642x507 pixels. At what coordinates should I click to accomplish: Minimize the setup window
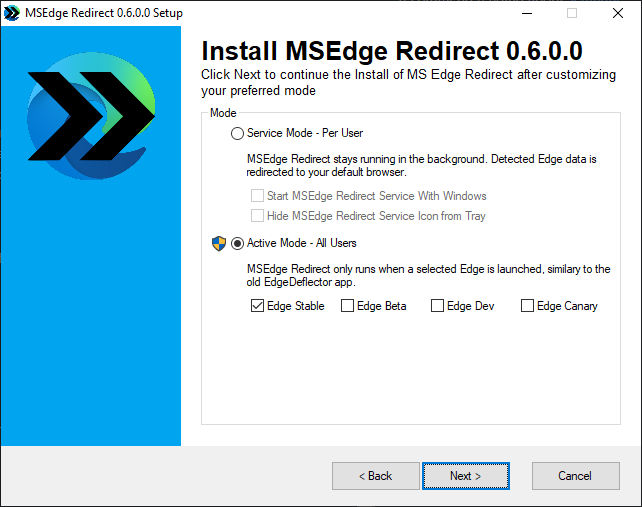527,13
